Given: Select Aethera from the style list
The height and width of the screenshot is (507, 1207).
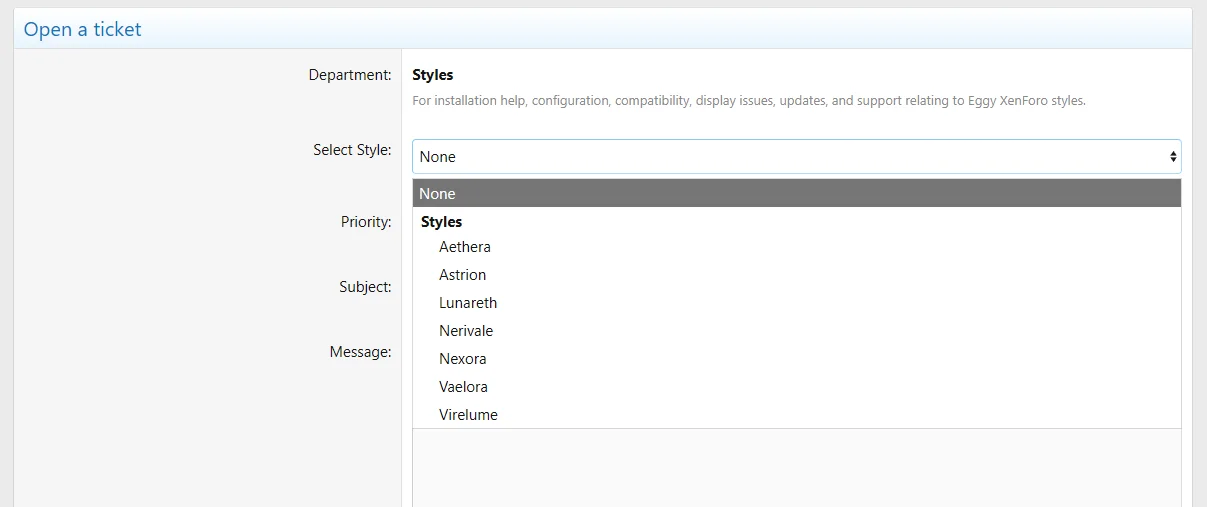Looking at the screenshot, I should pos(796,247).
